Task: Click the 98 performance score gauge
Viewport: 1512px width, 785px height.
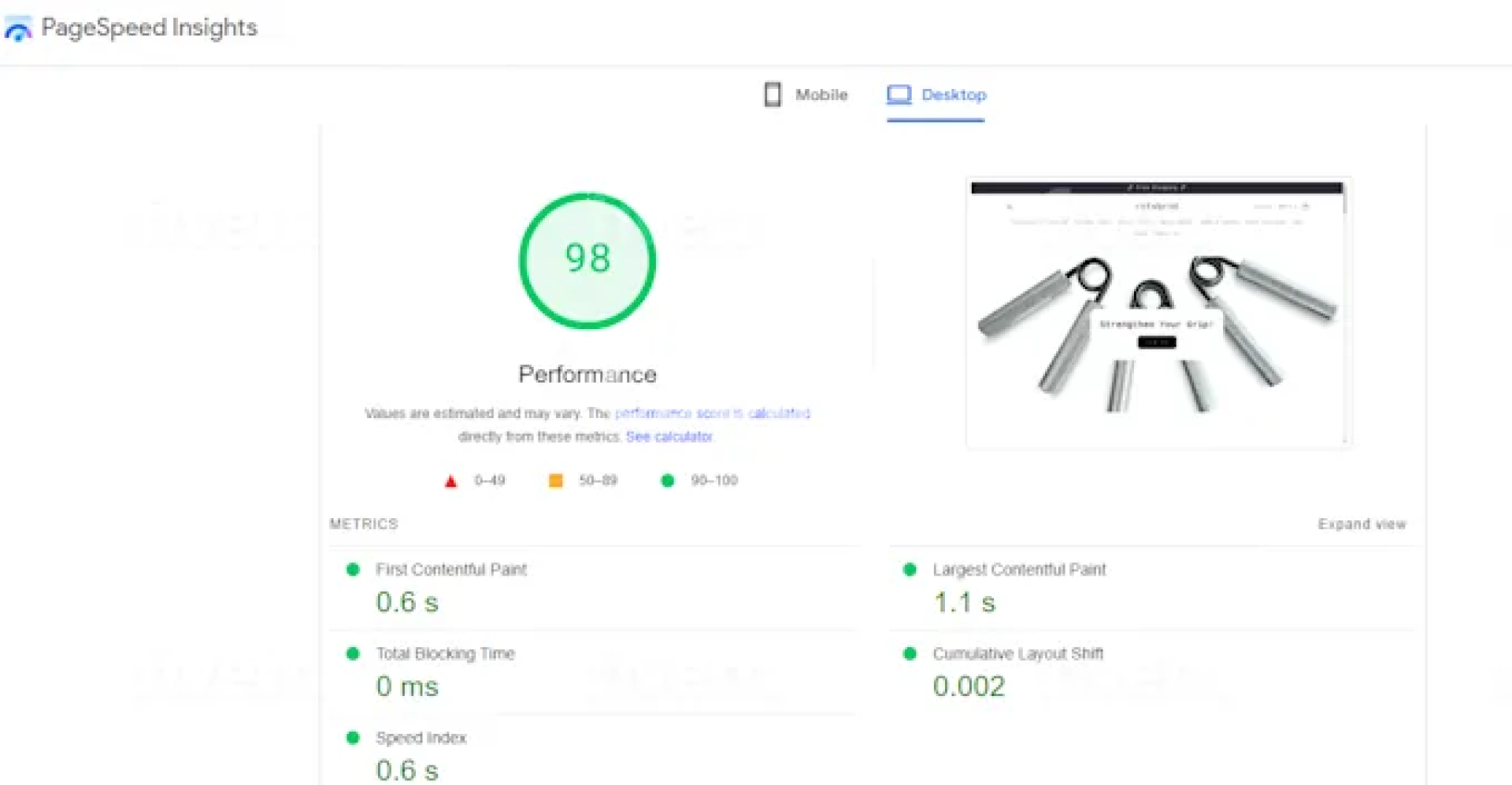Action: [587, 261]
